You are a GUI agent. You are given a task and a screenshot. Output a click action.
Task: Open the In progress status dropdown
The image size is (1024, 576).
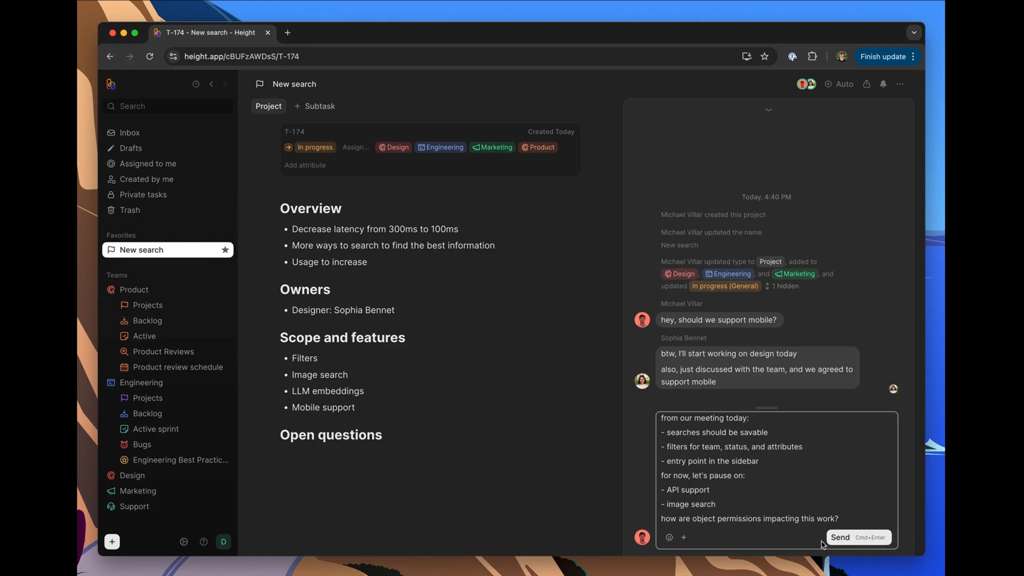(310, 147)
